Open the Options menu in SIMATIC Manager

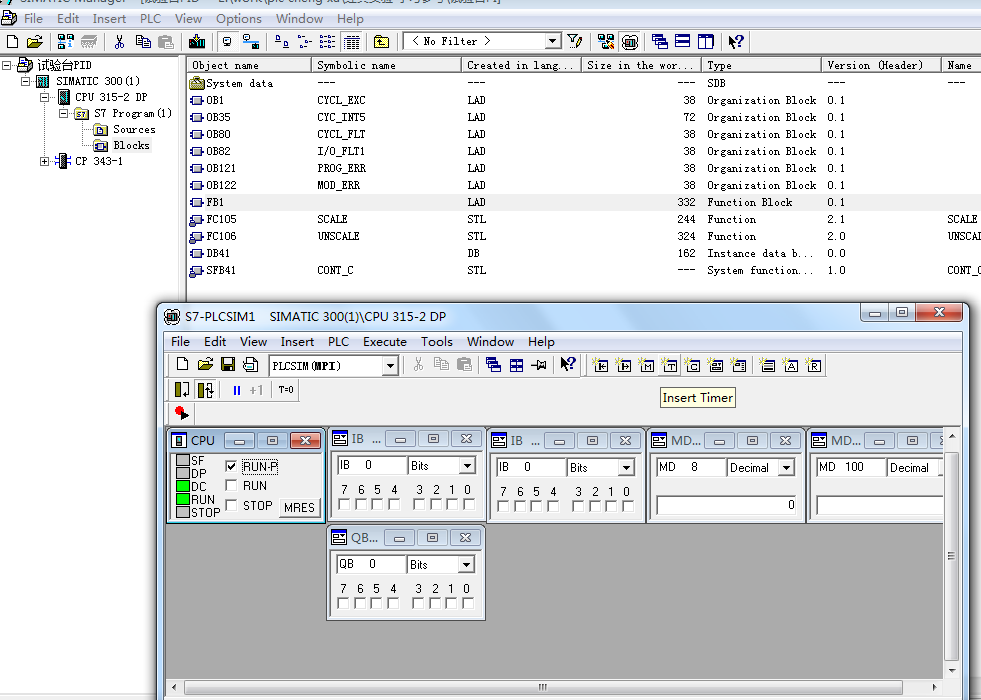(239, 19)
